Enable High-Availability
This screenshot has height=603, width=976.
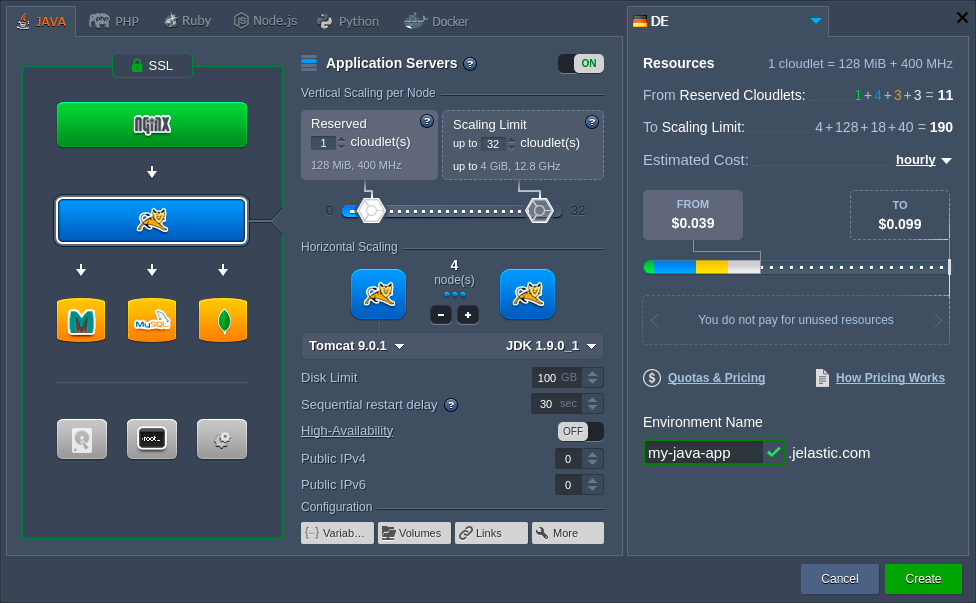[x=578, y=431]
